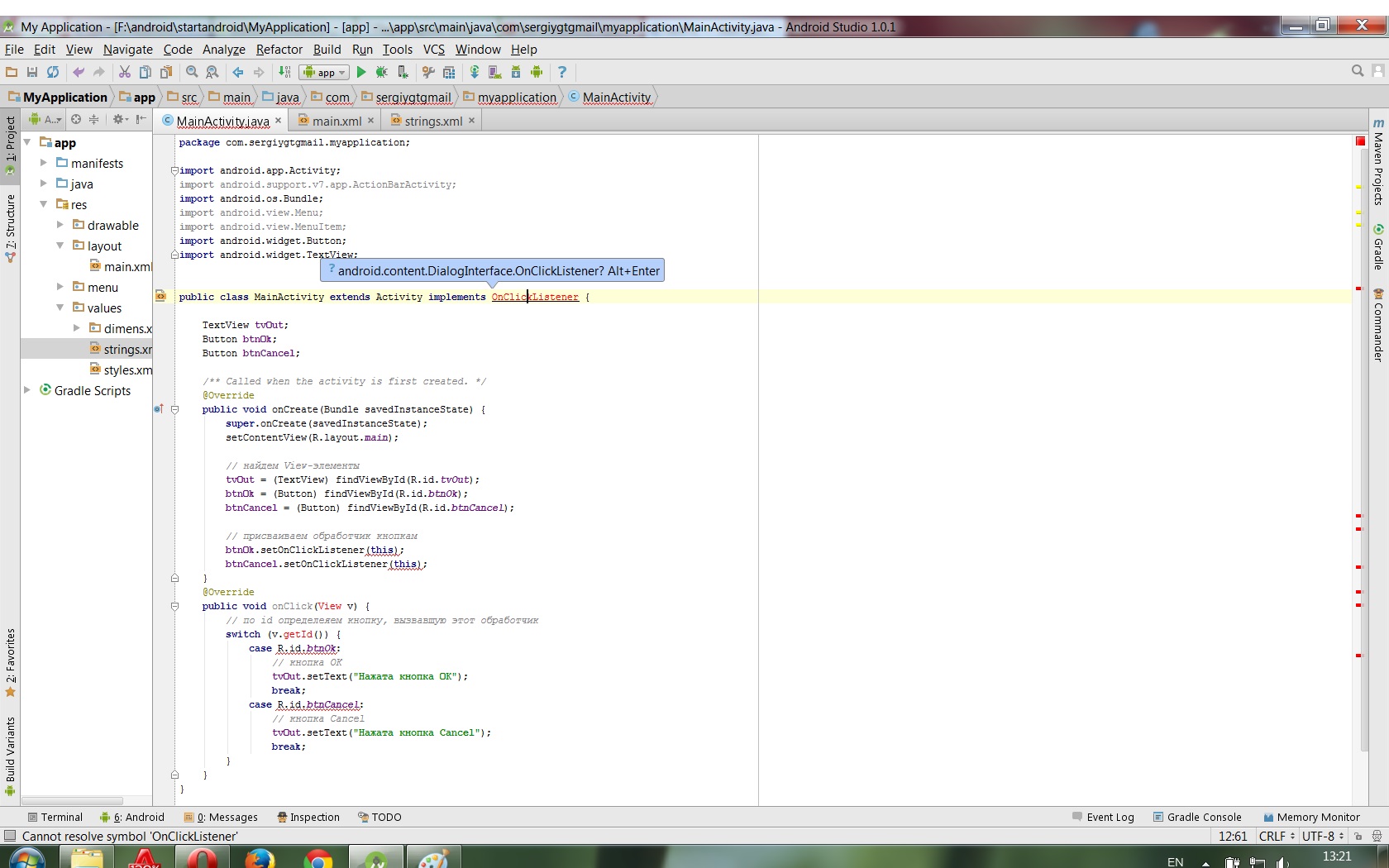The width and height of the screenshot is (1389, 868).
Task: Open Settings via wrench toolbar icon
Action: pyautogui.click(x=428, y=72)
